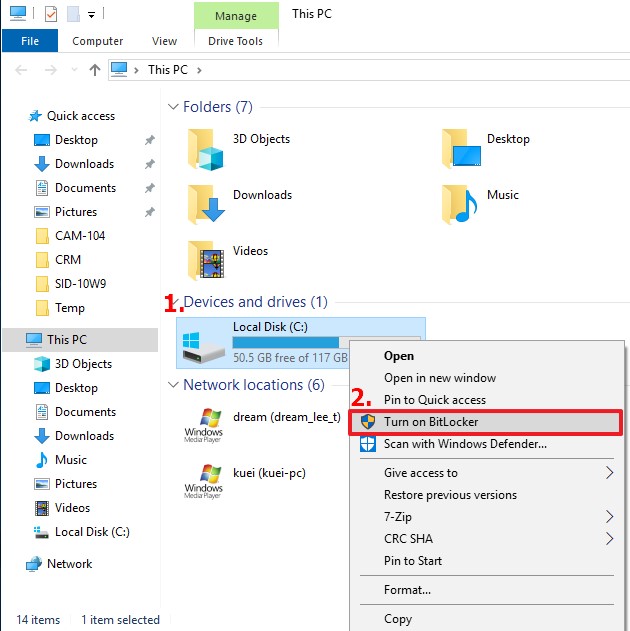
Task: Open the 3D Objects folder icon
Action: point(205,149)
